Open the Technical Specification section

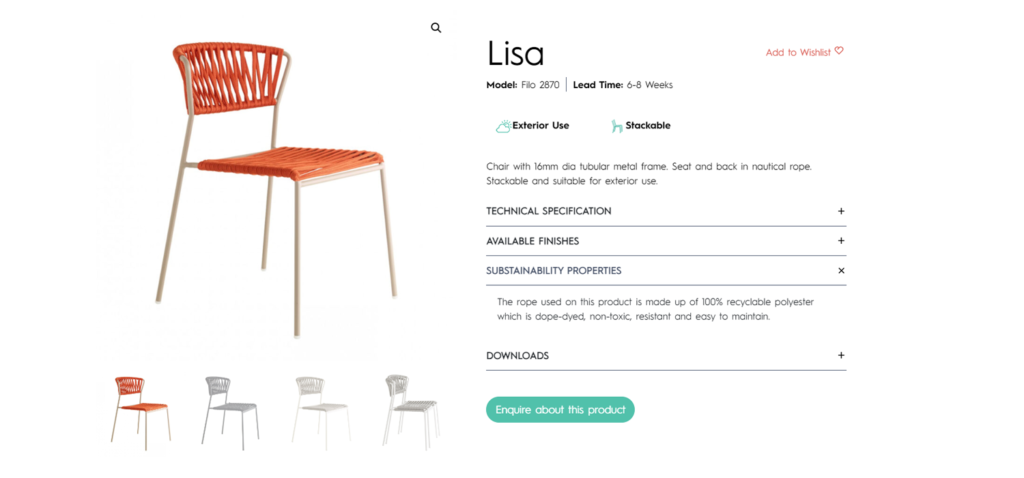coord(549,211)
